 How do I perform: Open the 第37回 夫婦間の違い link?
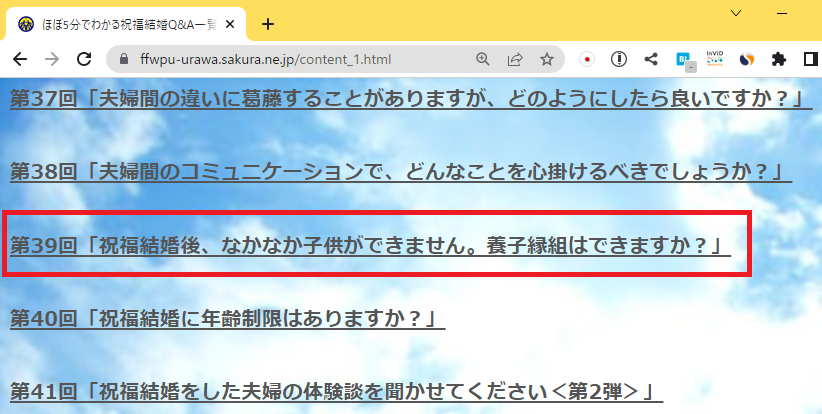(411, 99)
